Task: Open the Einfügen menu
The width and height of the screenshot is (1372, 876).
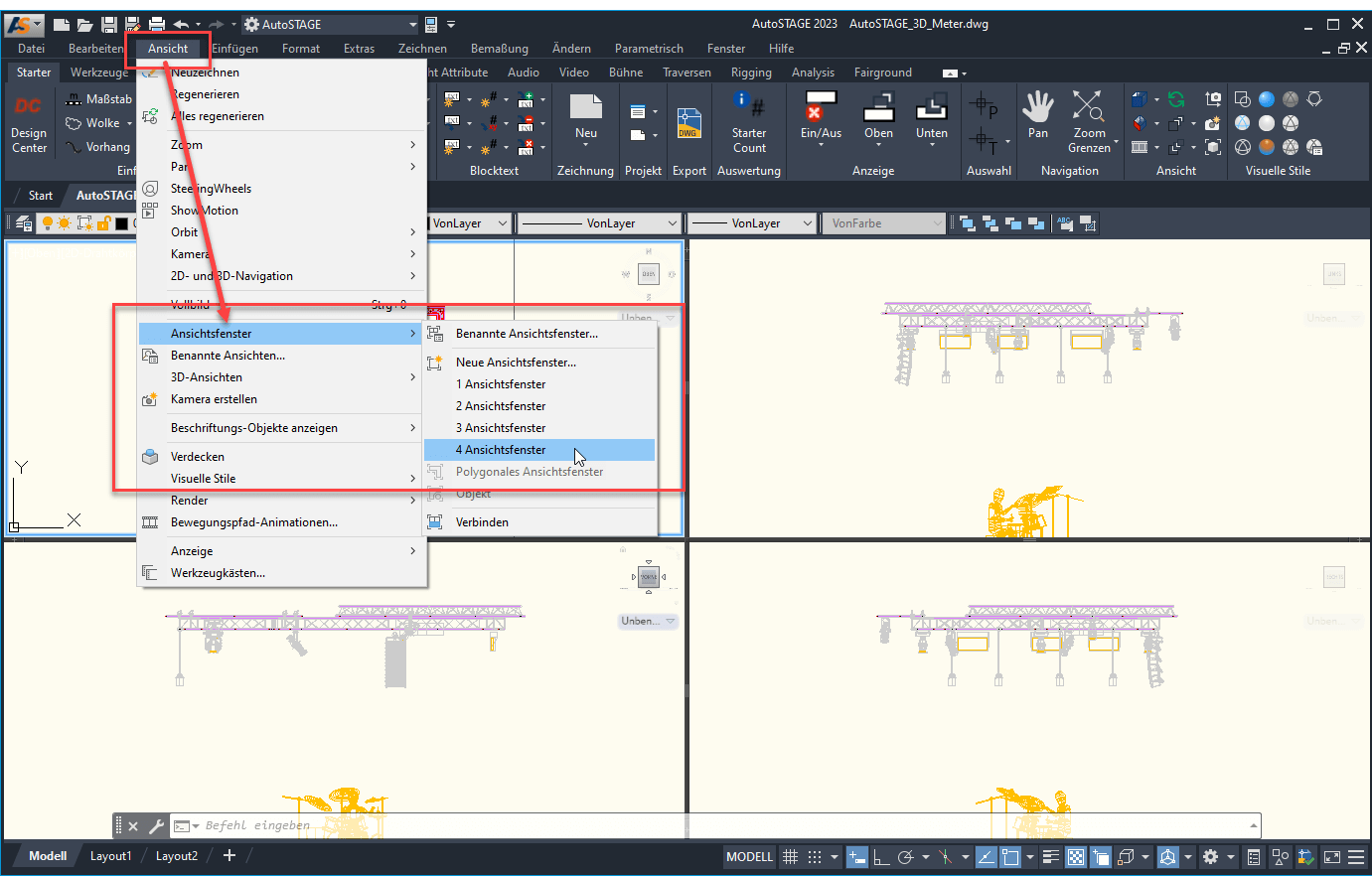Action: point(234,49)
